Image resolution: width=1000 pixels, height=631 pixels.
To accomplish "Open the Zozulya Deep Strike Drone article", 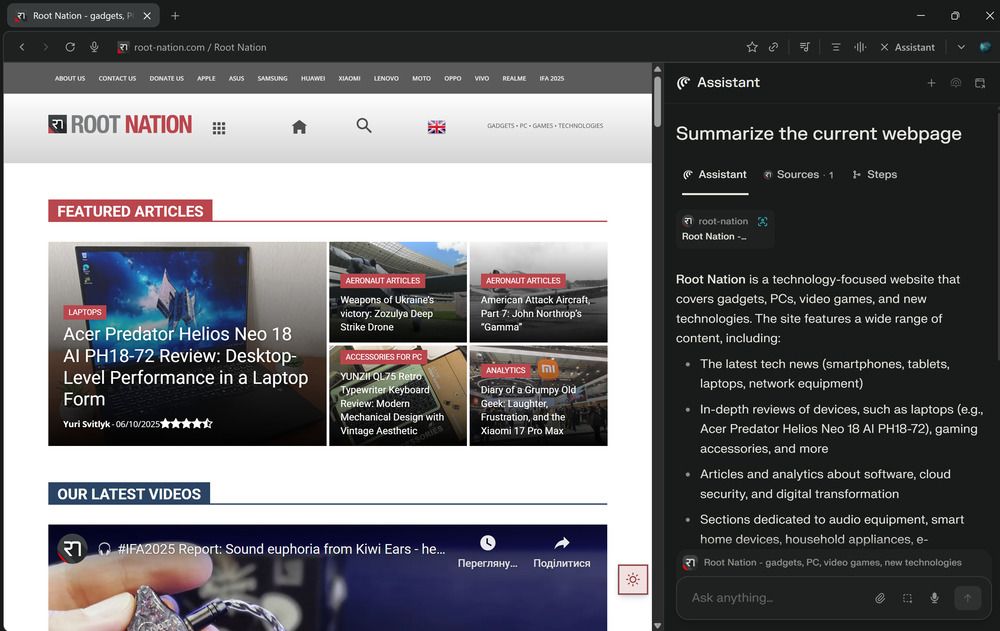I will (387, 313).
